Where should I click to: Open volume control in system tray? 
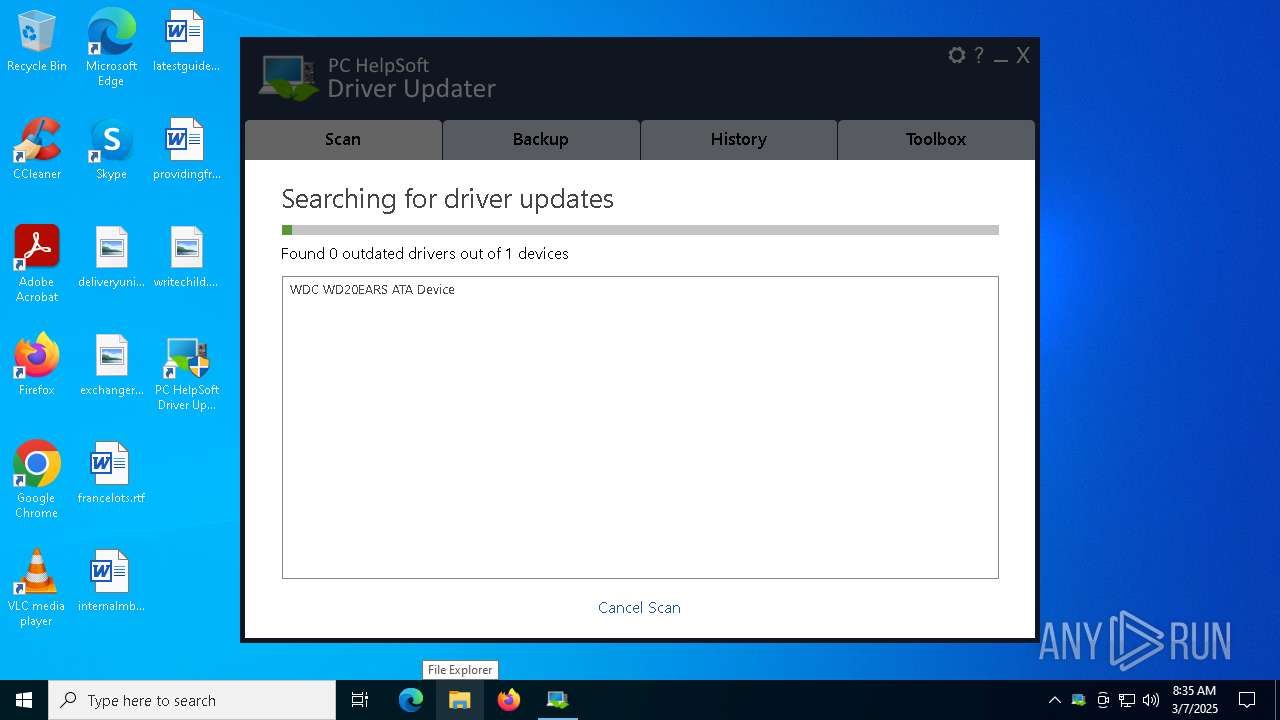coord(1151,700)
